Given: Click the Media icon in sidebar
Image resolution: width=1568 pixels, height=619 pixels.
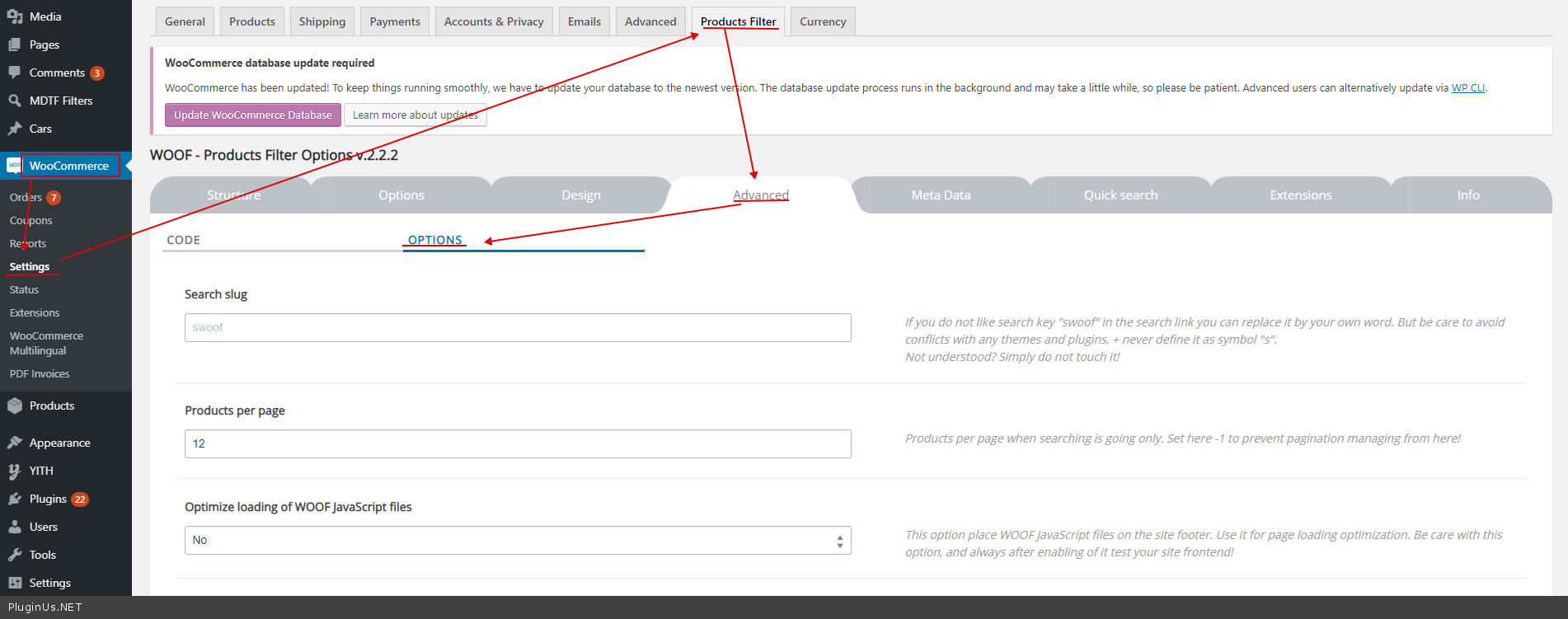Looking at the screenshot, I should (x=15, y=16).
